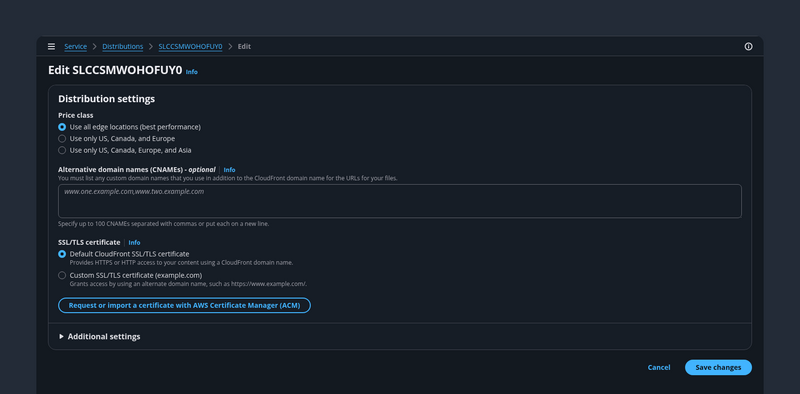Viewport: 800px width, 394px height.
Task: Open Info link beside Alternative domain names
Action: tap(230, 169)
